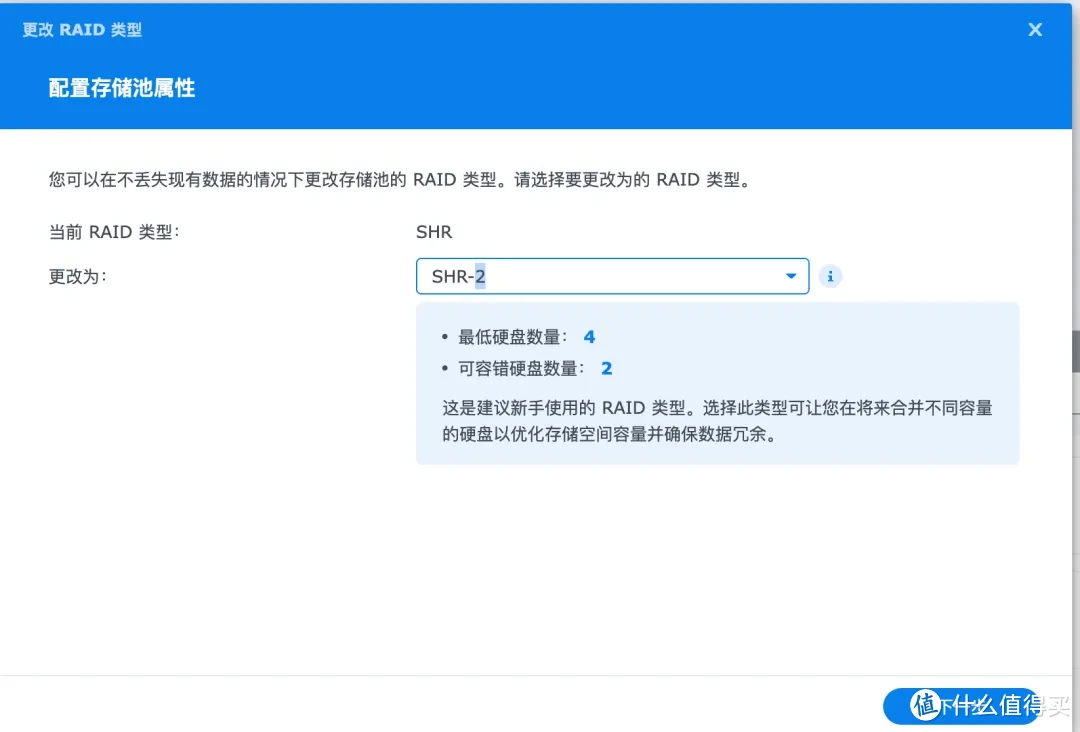The width and height of the screenshot is (1080, 732).
Task: Click the fault-tolerant disk count value 2
Action: pos(606,368)
